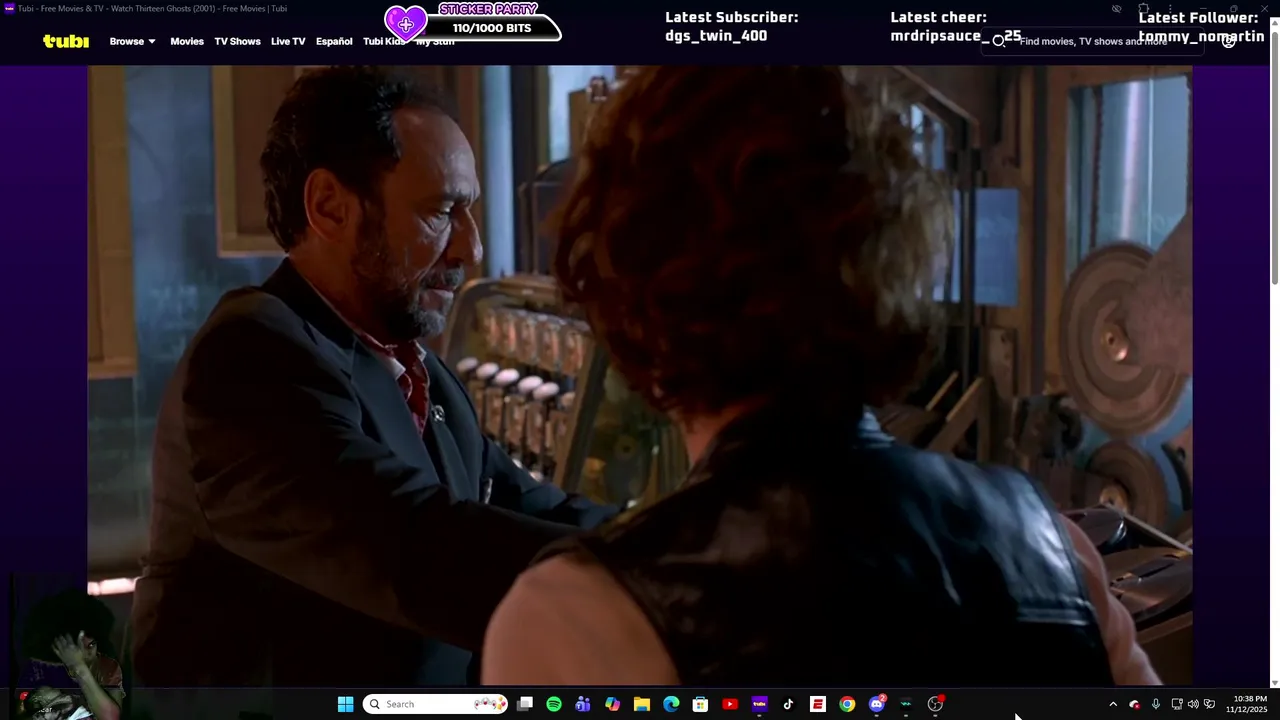Open the Tubi Kids section
Image resolution: width=1280 pixels, height=720 pixels.
pos(384,41)
